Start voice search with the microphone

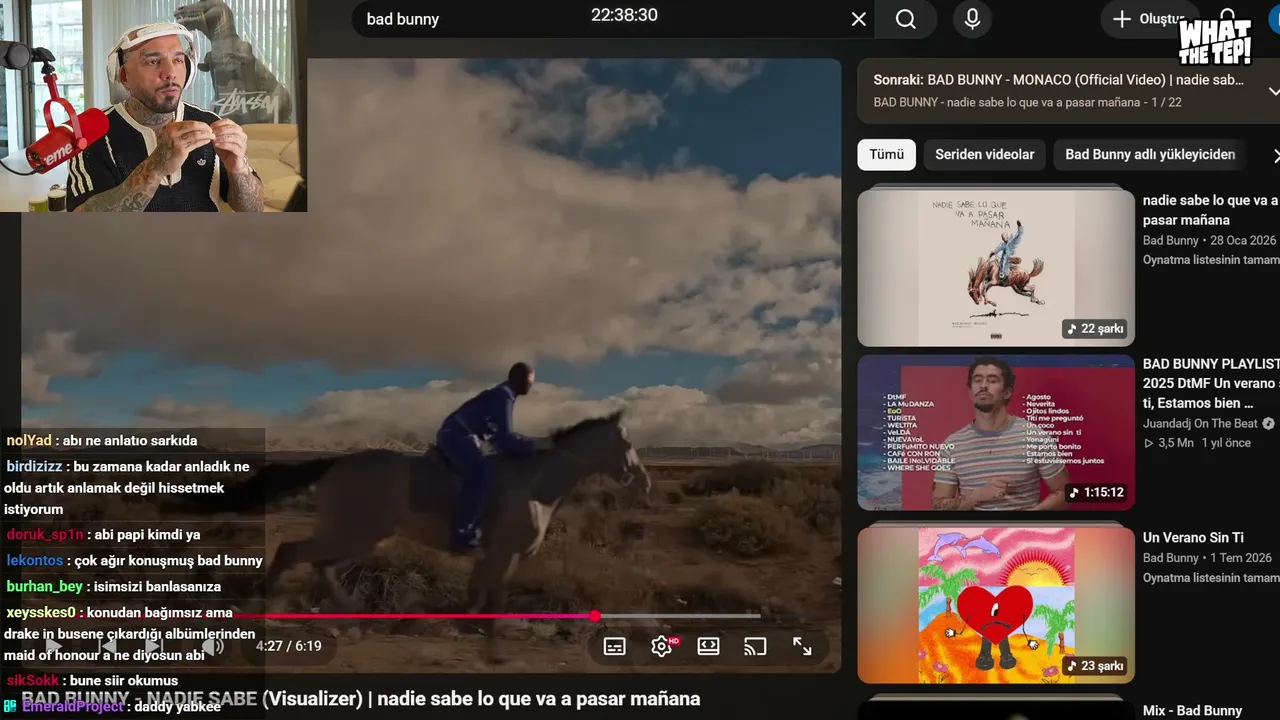(x=972, y=19)
